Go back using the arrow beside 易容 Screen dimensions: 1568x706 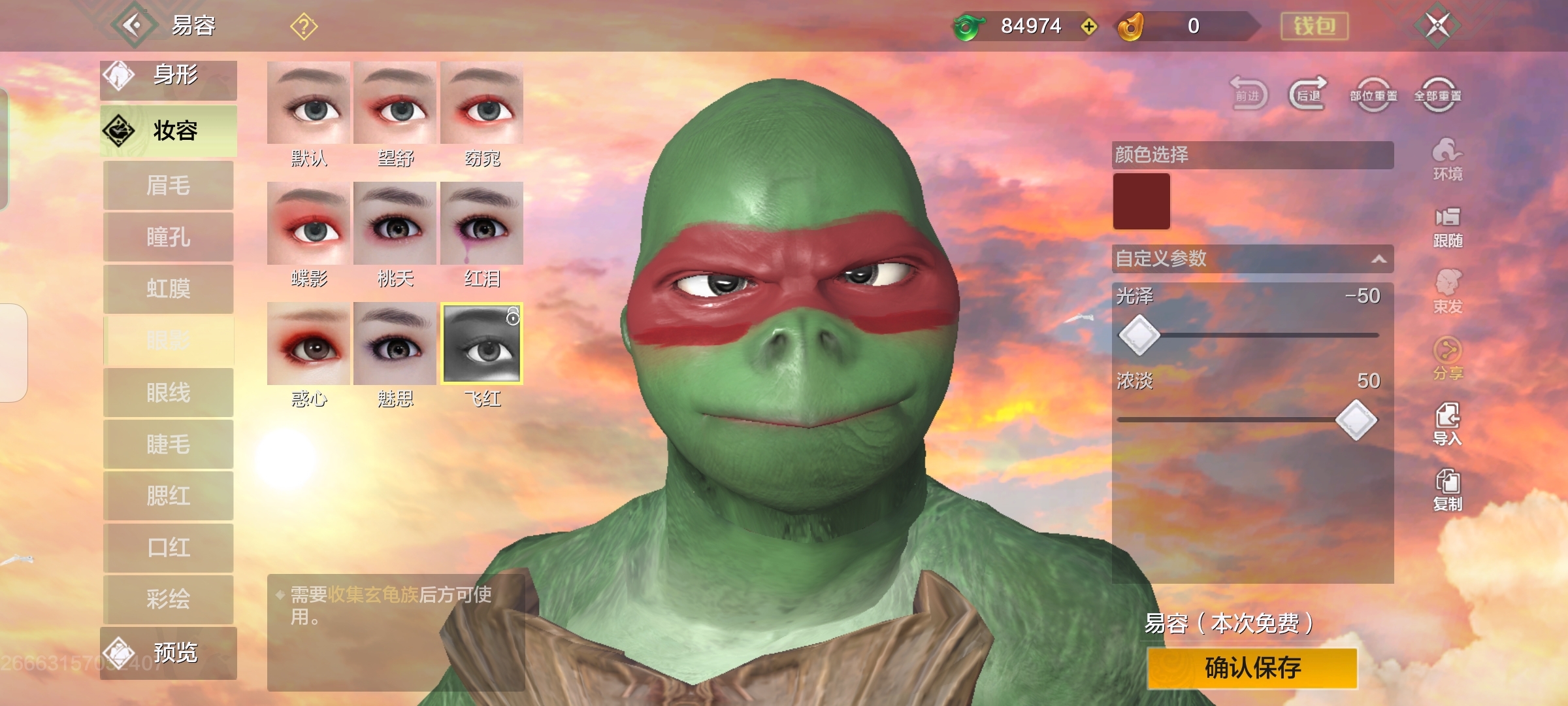point(134,25)
